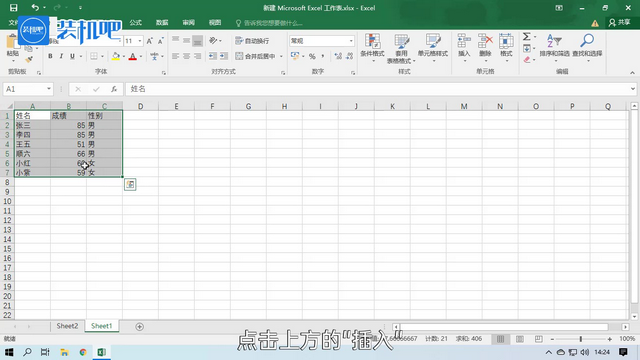Click the Tell me search box

[269, 23]
